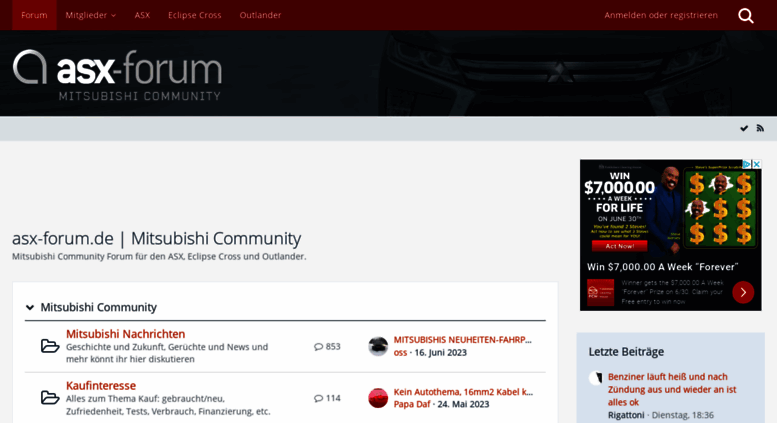Open user profile link oss
The height and width of the screenshot is (423, 777).
tap(400, 353)
